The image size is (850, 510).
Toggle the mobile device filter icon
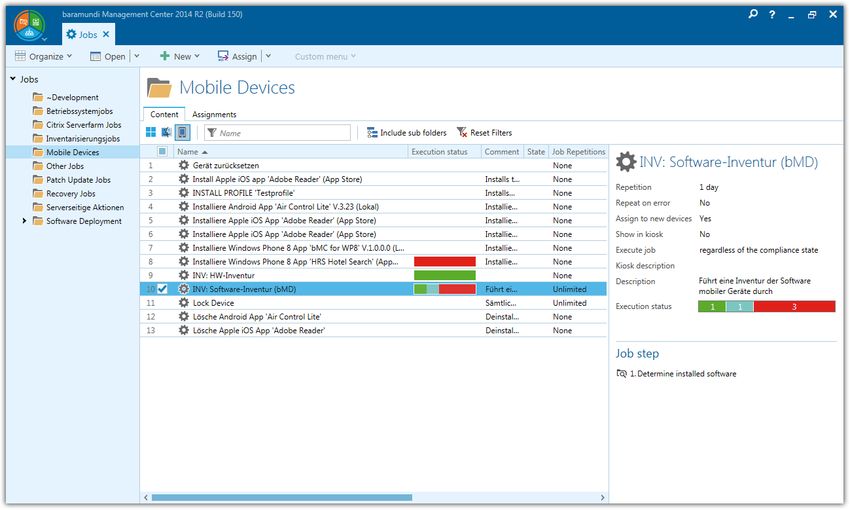[183, 132]
